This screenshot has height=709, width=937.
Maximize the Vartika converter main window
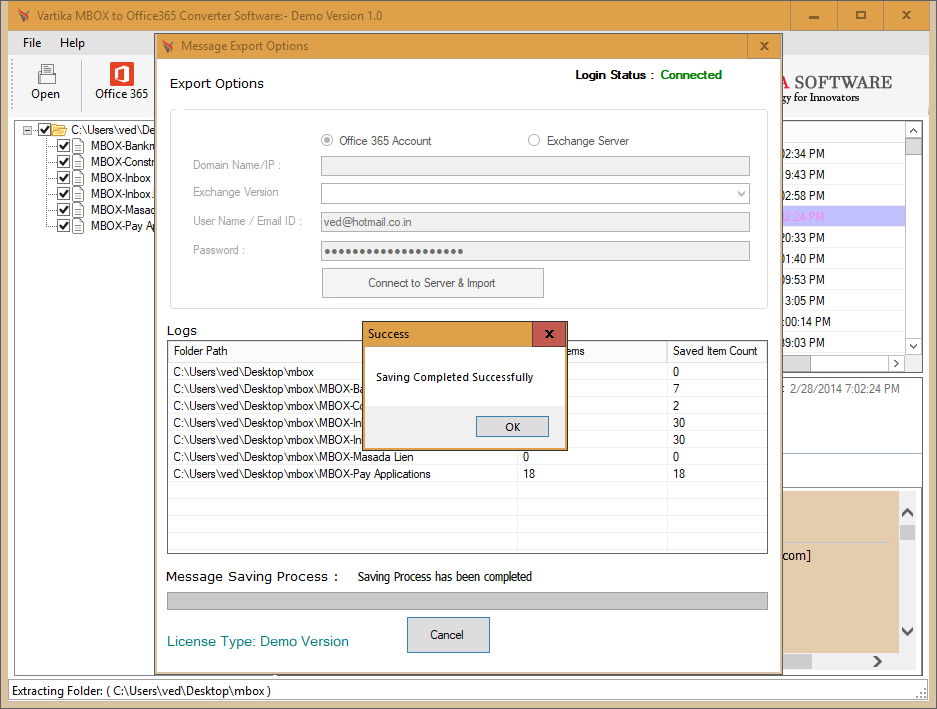(x=861, y=16)
